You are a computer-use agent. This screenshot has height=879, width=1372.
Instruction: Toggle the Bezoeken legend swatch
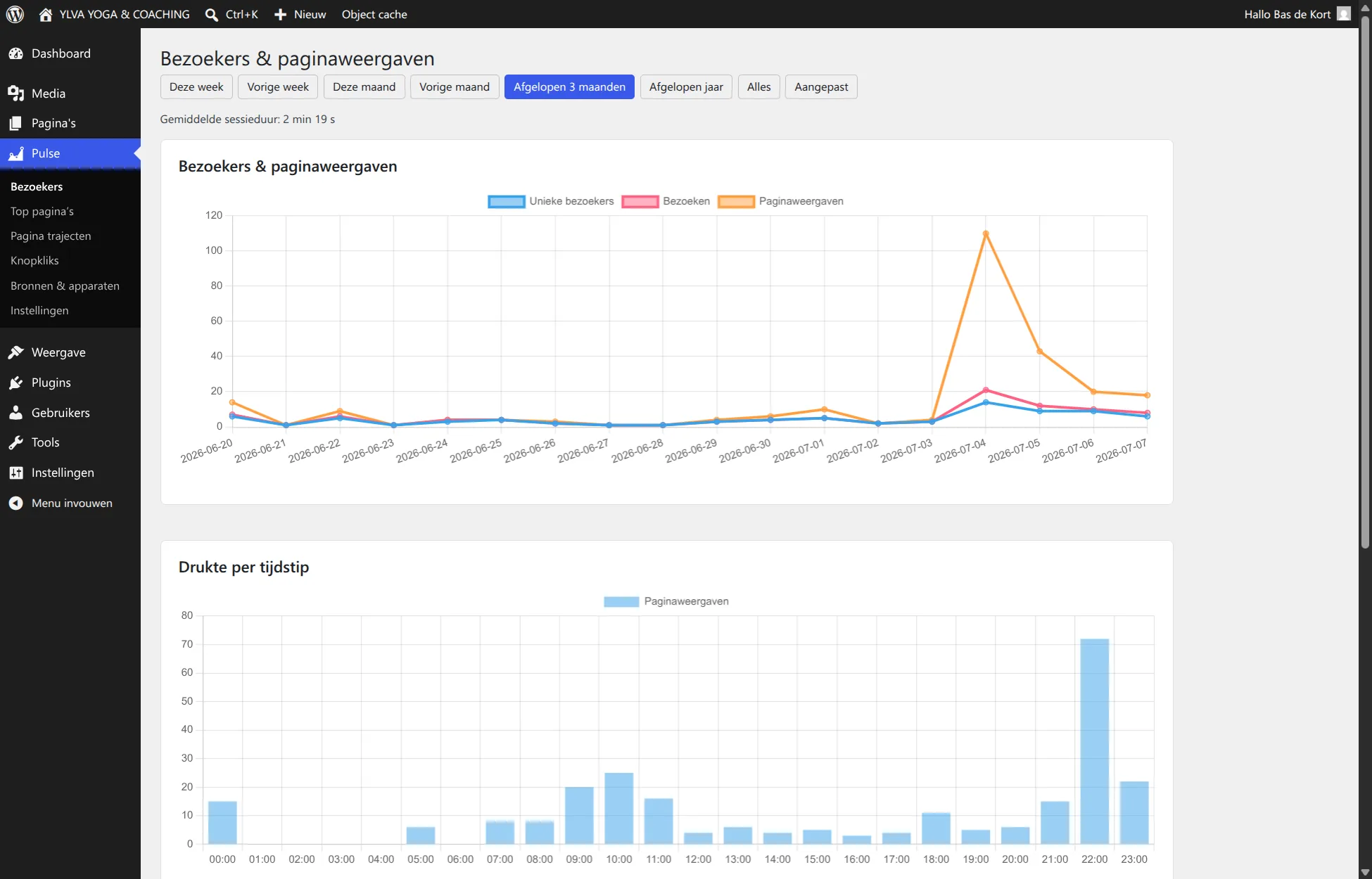click(x=640, y=202)
